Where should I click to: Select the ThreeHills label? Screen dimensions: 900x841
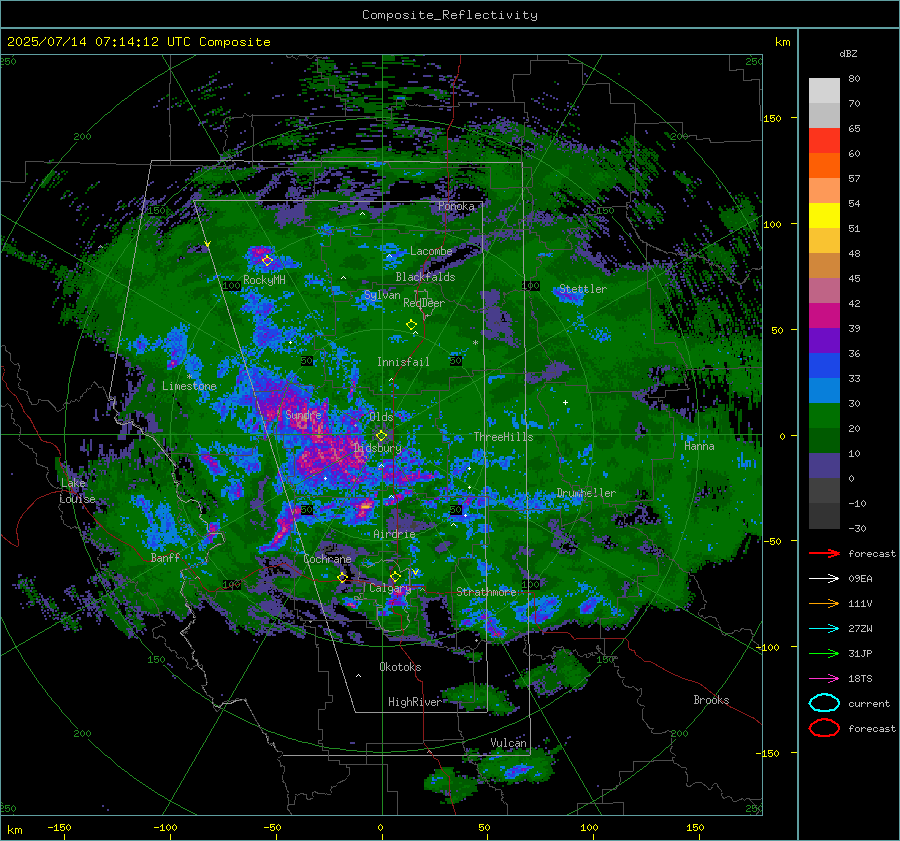[503, 437]
